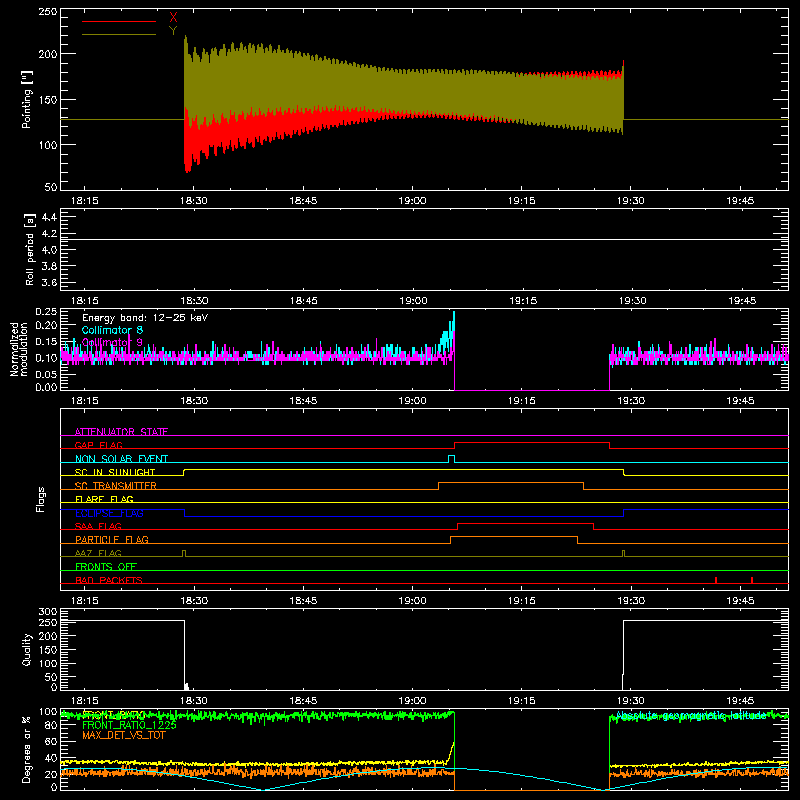Screen dimensions: 800x800
Task: Select the cyan 'Collimator 8' legend entry
Action: [112, 330]
